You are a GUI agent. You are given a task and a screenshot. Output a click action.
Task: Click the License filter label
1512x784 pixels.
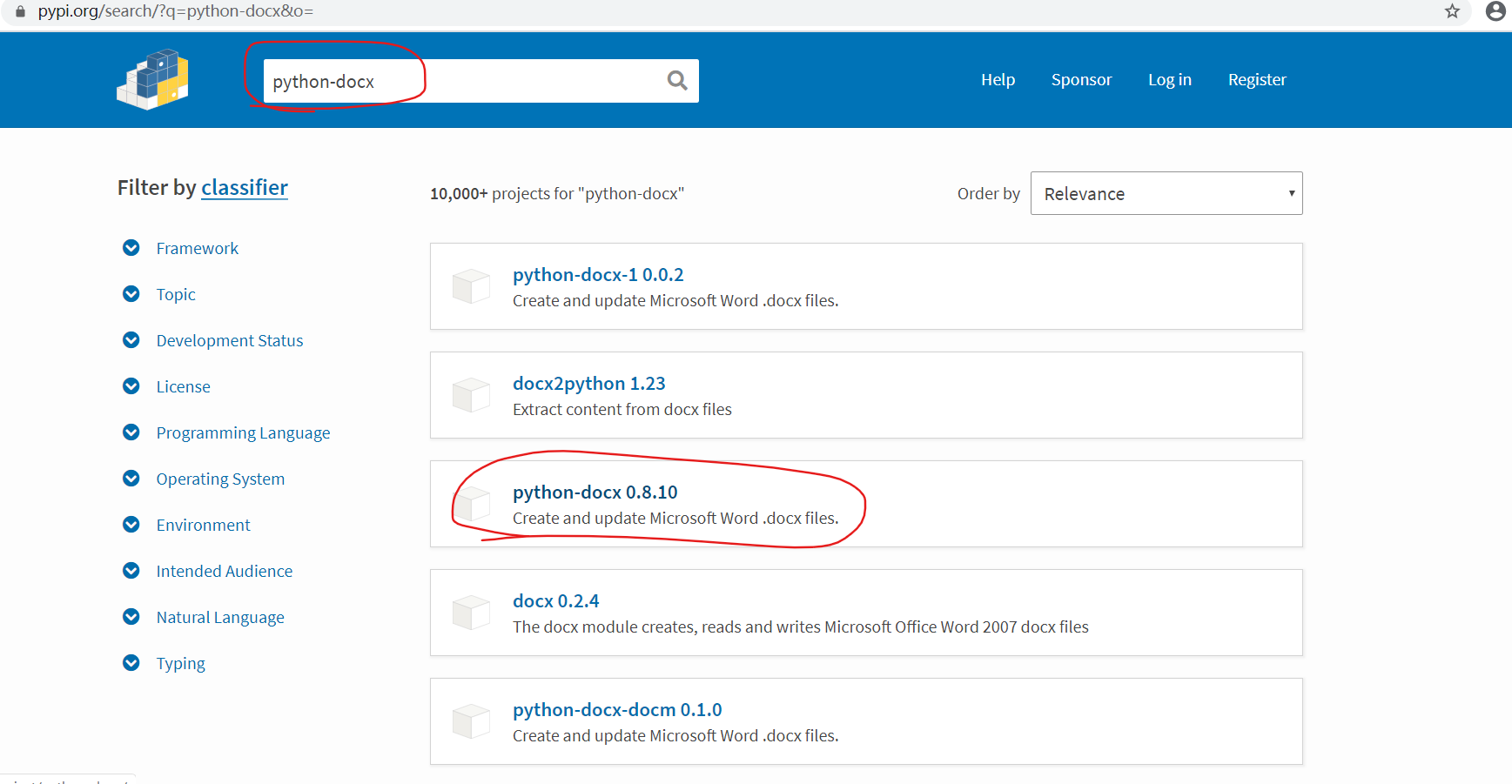[x=184, y=386]
